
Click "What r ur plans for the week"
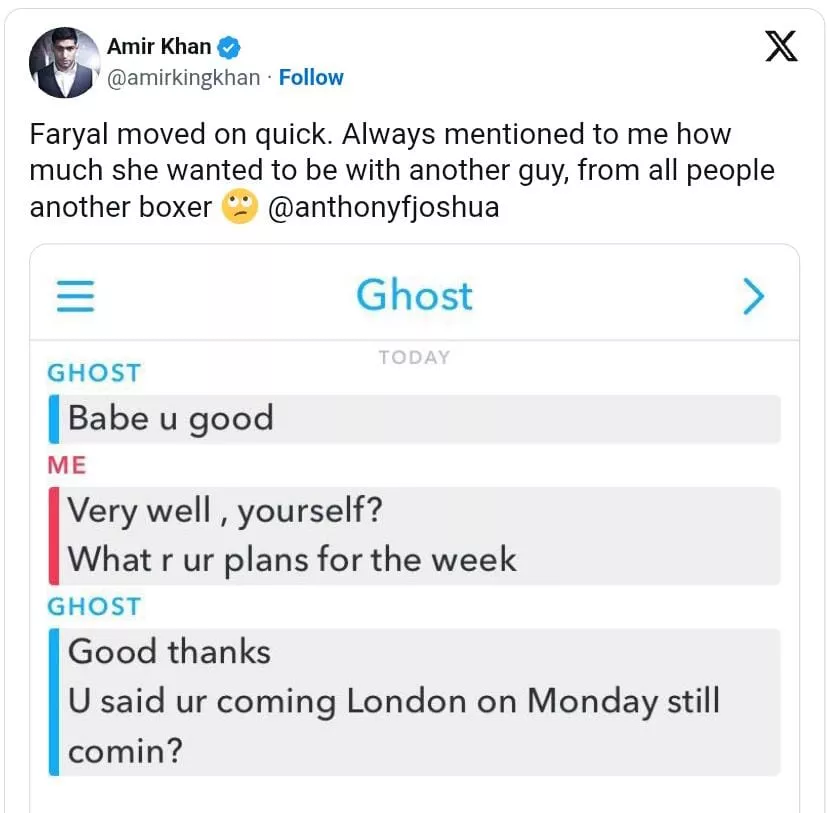(292, 559)
